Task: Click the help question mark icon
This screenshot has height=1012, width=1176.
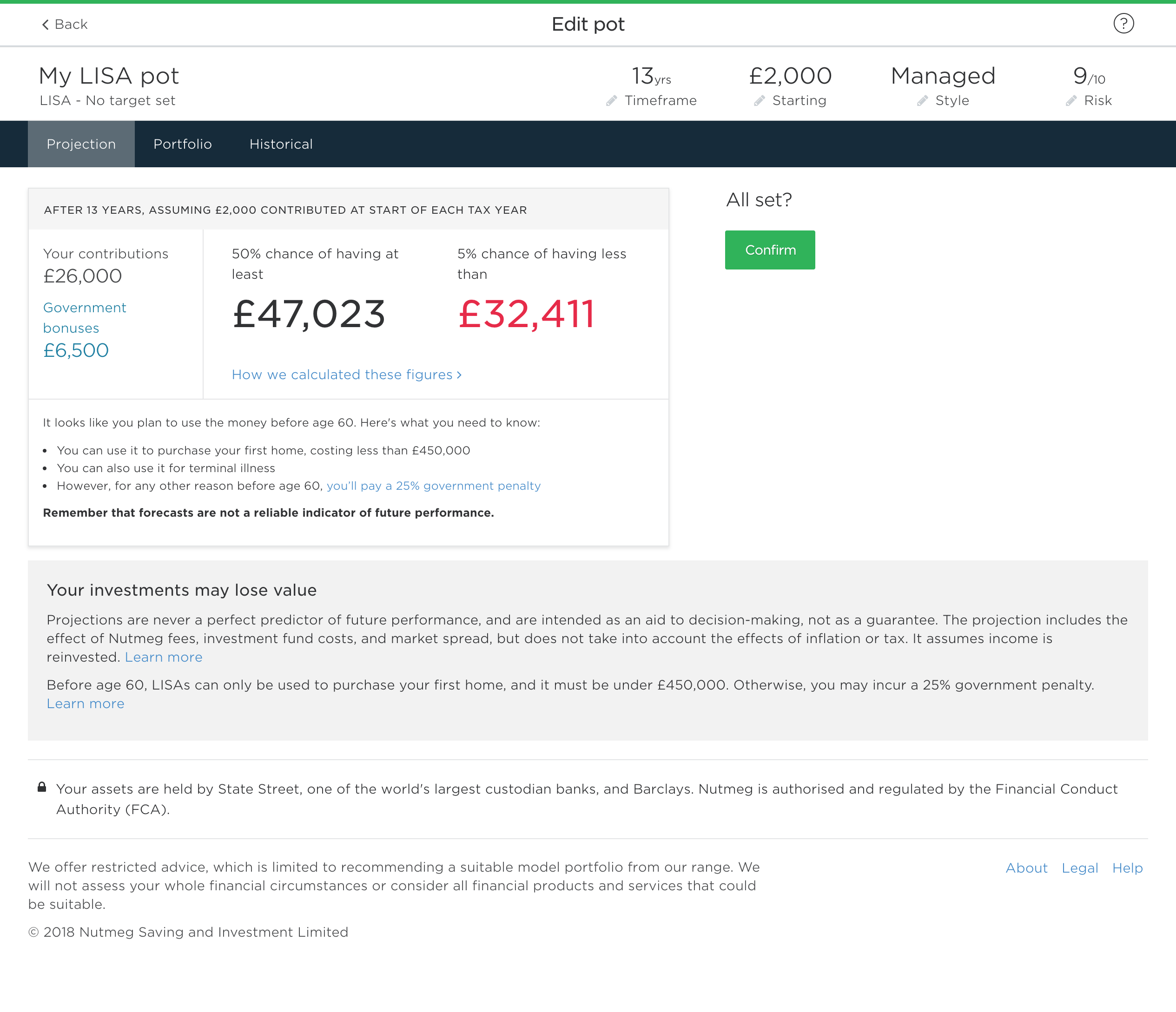Action: [1123, 24]
